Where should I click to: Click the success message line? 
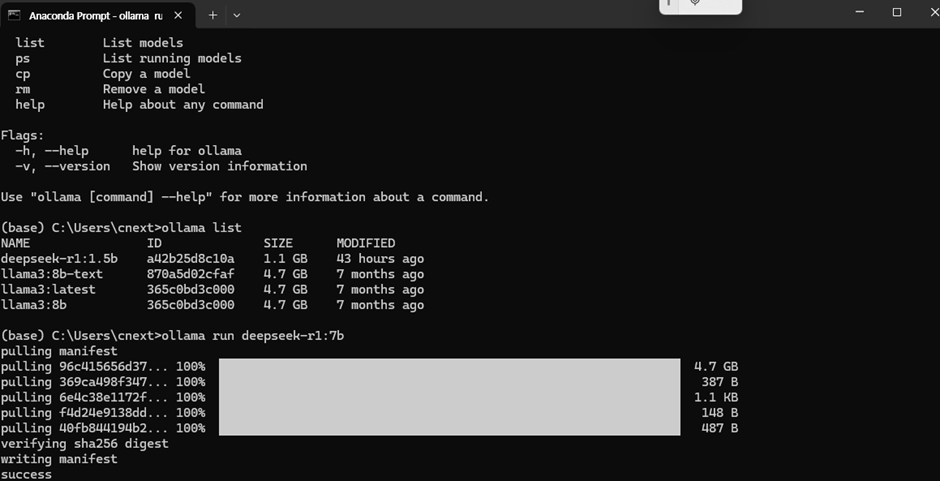click(26, 474)
